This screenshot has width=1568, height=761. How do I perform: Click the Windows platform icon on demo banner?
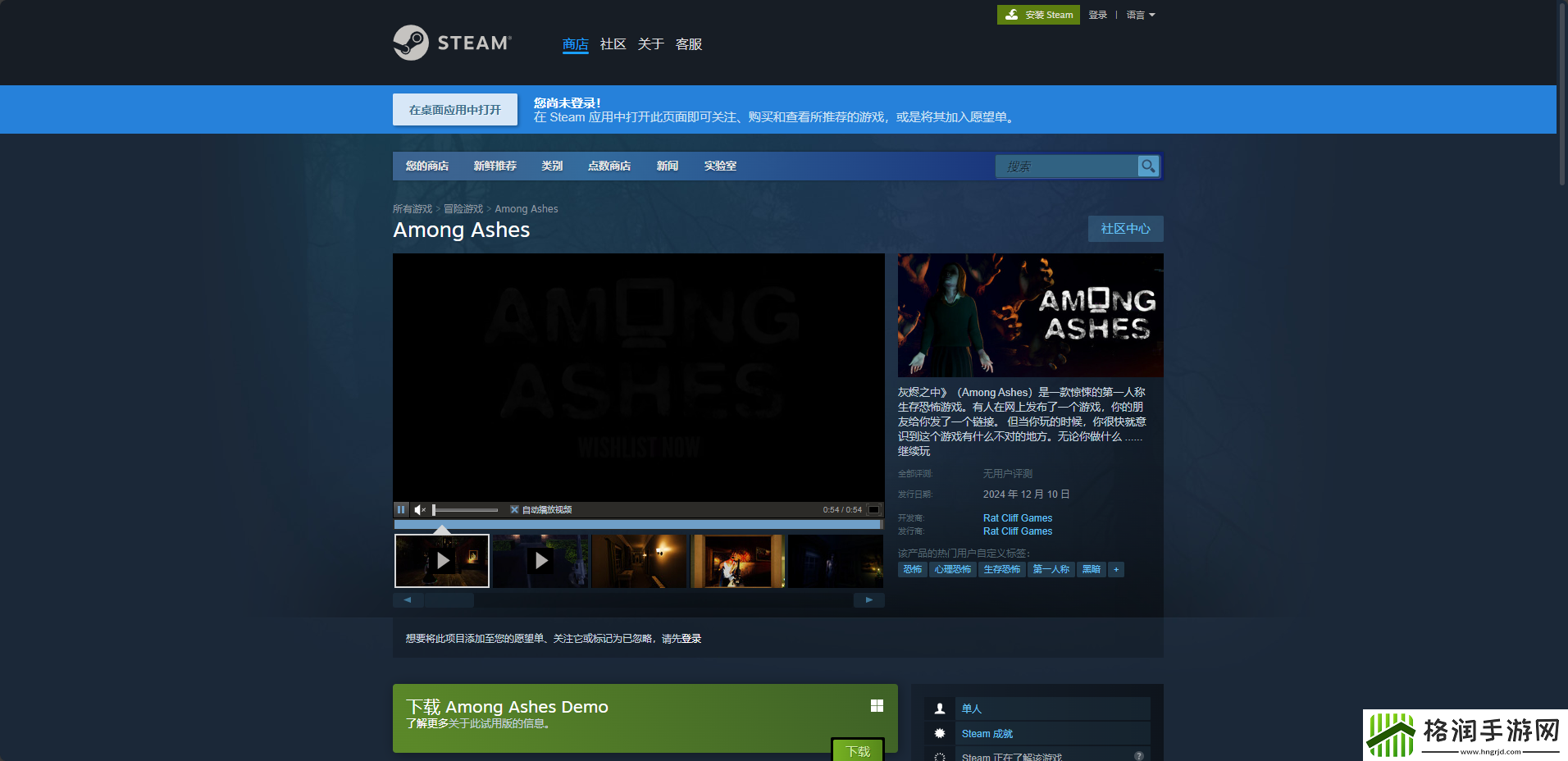877,706
